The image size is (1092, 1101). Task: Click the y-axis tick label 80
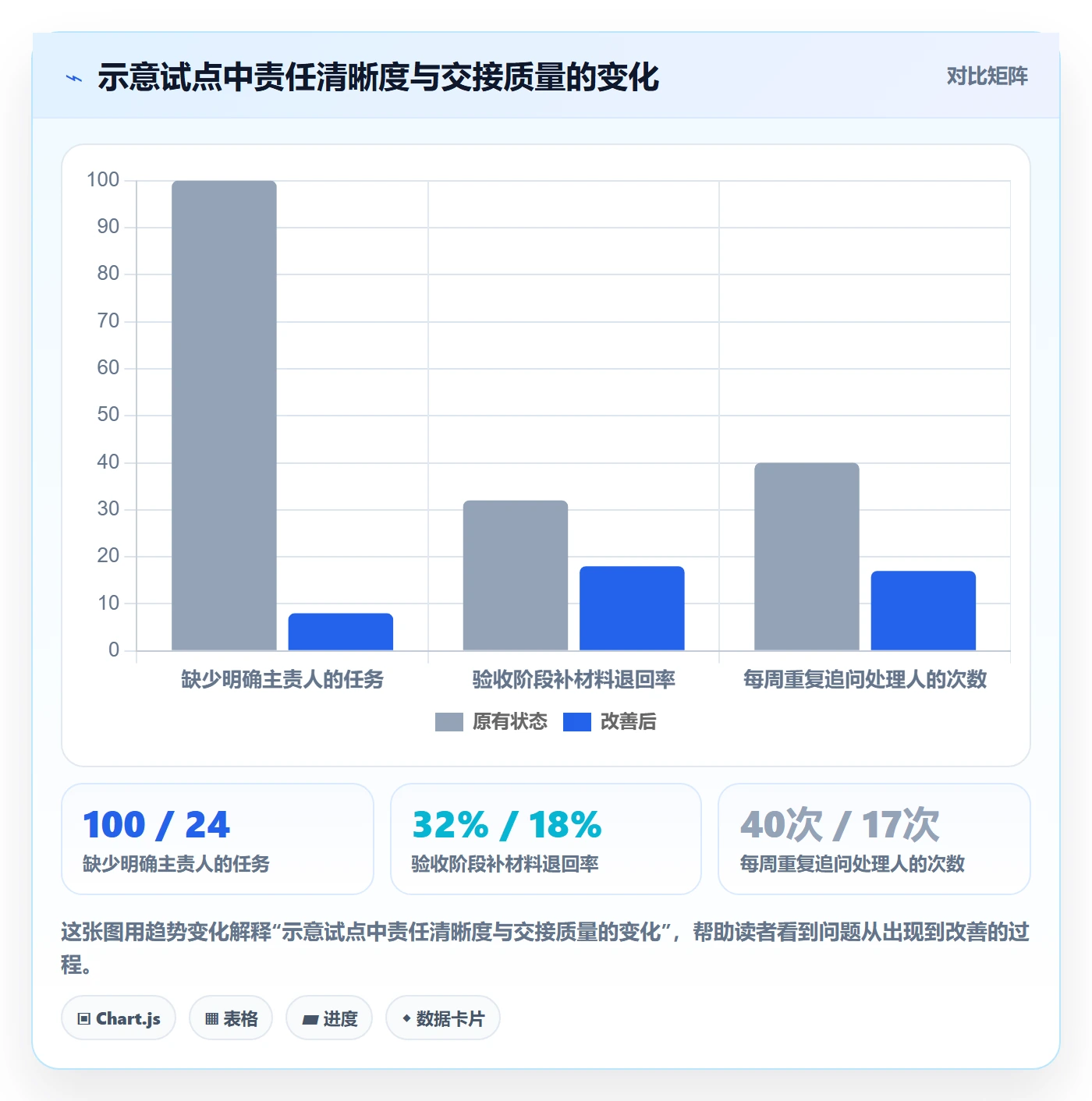point(108,274)
